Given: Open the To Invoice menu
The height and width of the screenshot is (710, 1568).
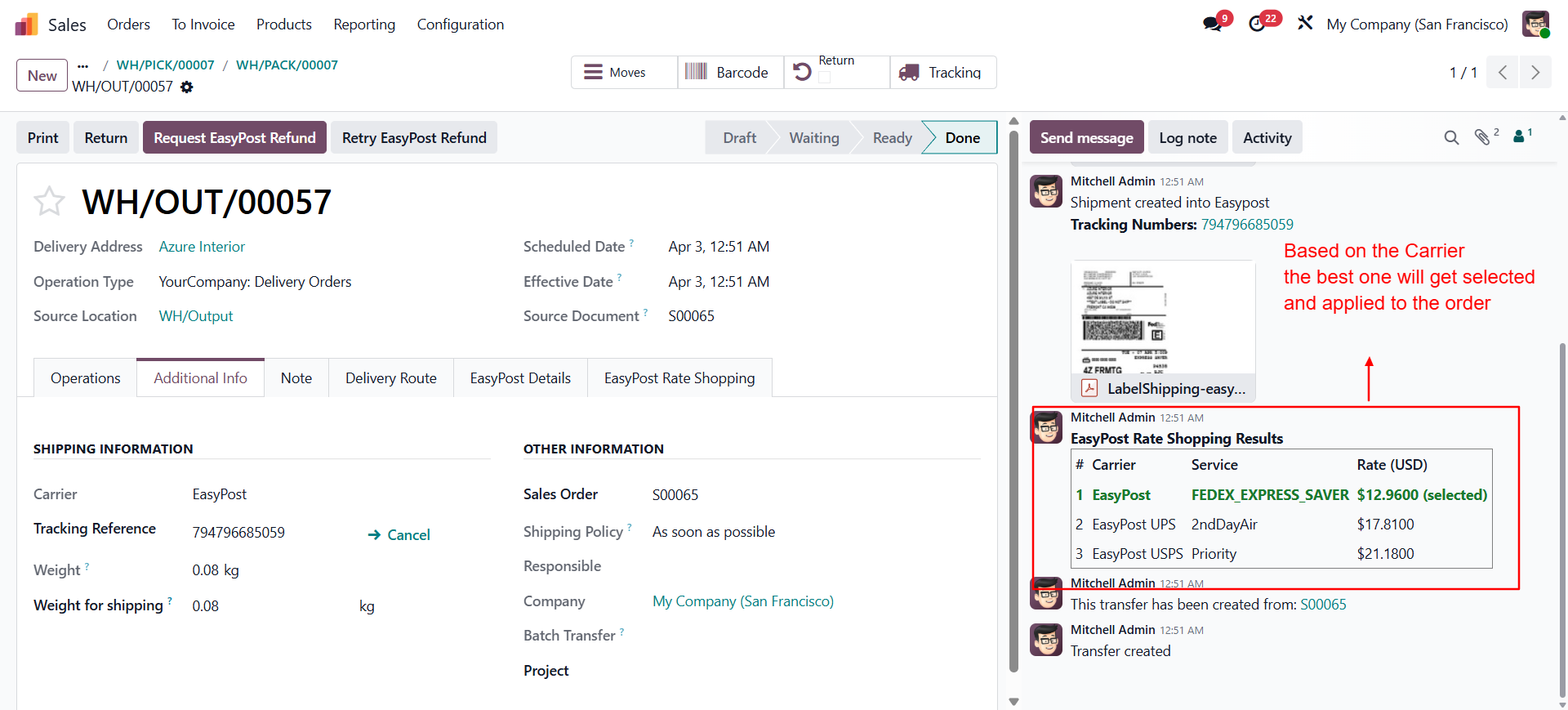Looking at the screenshot, I should click(203, 25).
